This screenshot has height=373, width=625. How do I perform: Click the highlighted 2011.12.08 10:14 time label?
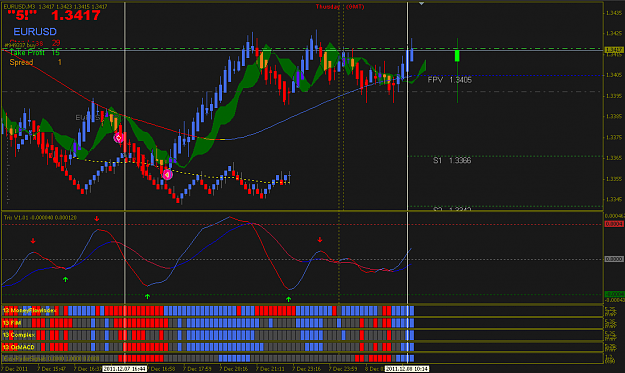click(407, 369)
